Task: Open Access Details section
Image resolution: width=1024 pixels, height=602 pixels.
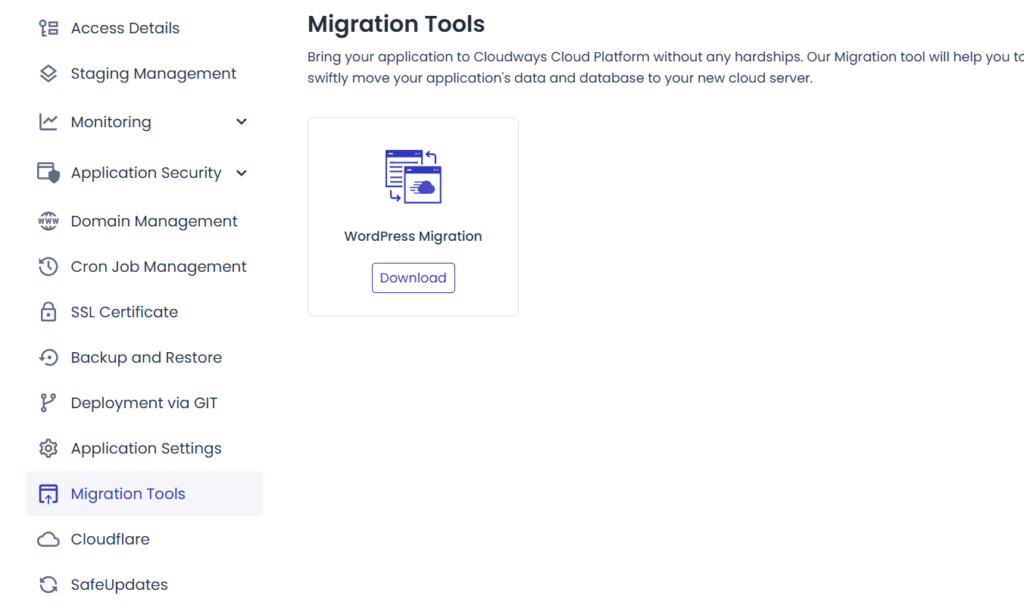Action: click(125, 28)
